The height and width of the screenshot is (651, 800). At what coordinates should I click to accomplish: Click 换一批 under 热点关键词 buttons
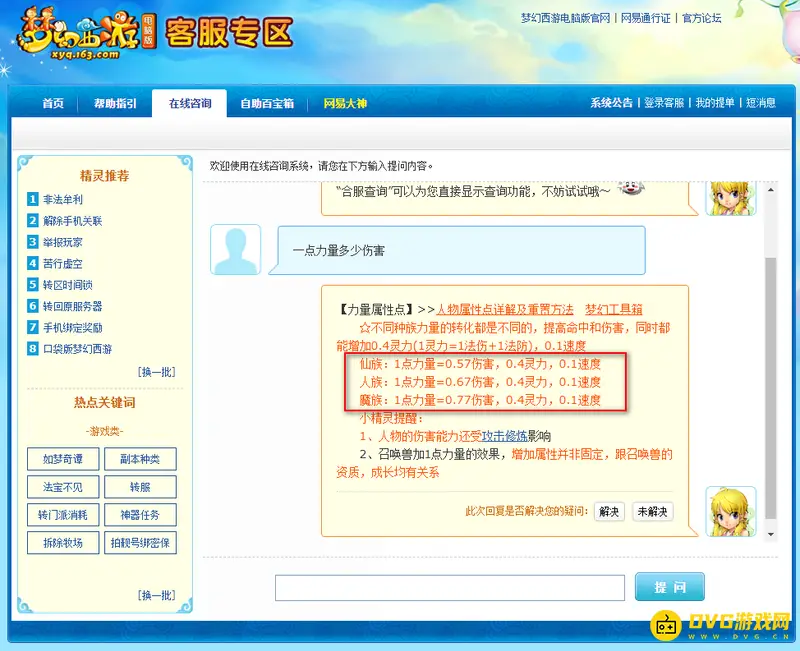(x=157, y=595)
